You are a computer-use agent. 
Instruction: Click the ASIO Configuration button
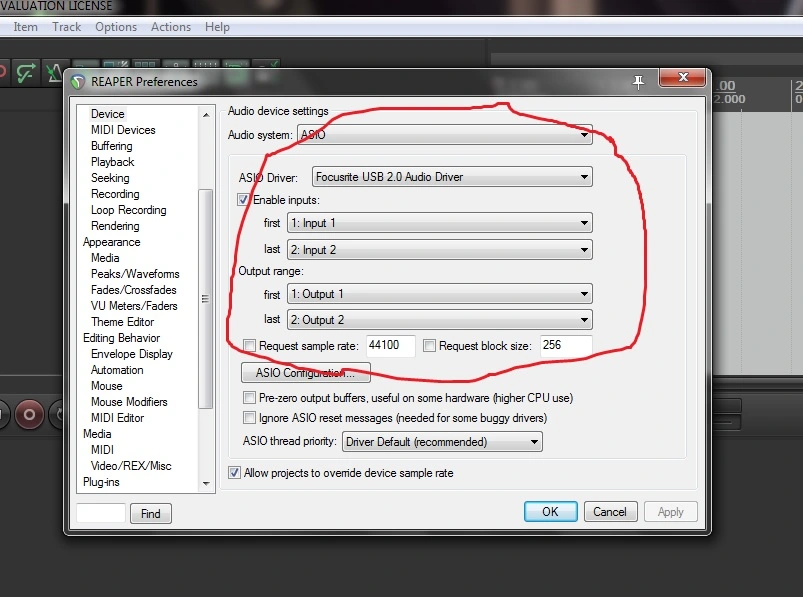tap(306, 373)
